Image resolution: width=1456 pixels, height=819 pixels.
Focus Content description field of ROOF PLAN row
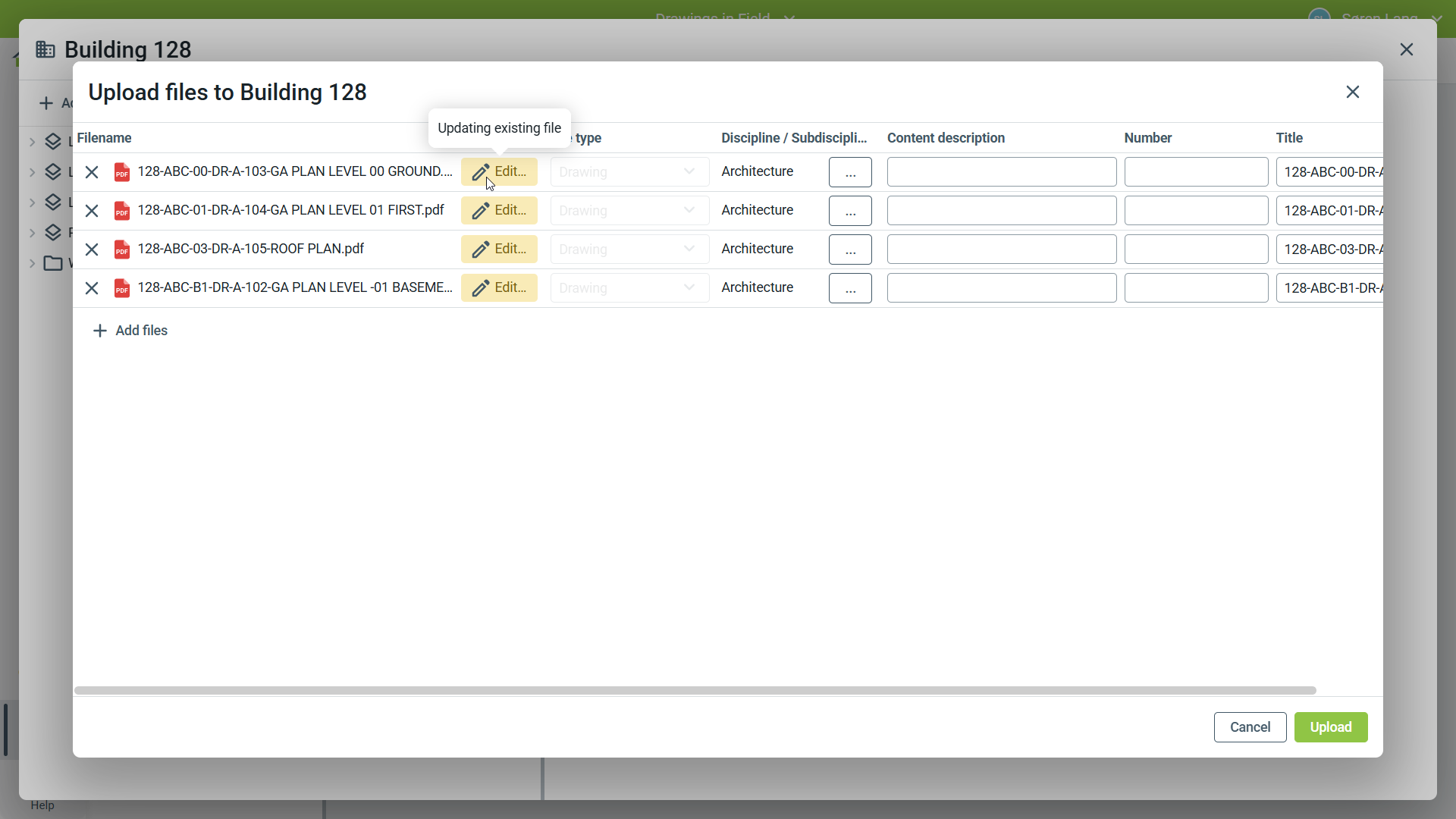[x=1001, y=249]
